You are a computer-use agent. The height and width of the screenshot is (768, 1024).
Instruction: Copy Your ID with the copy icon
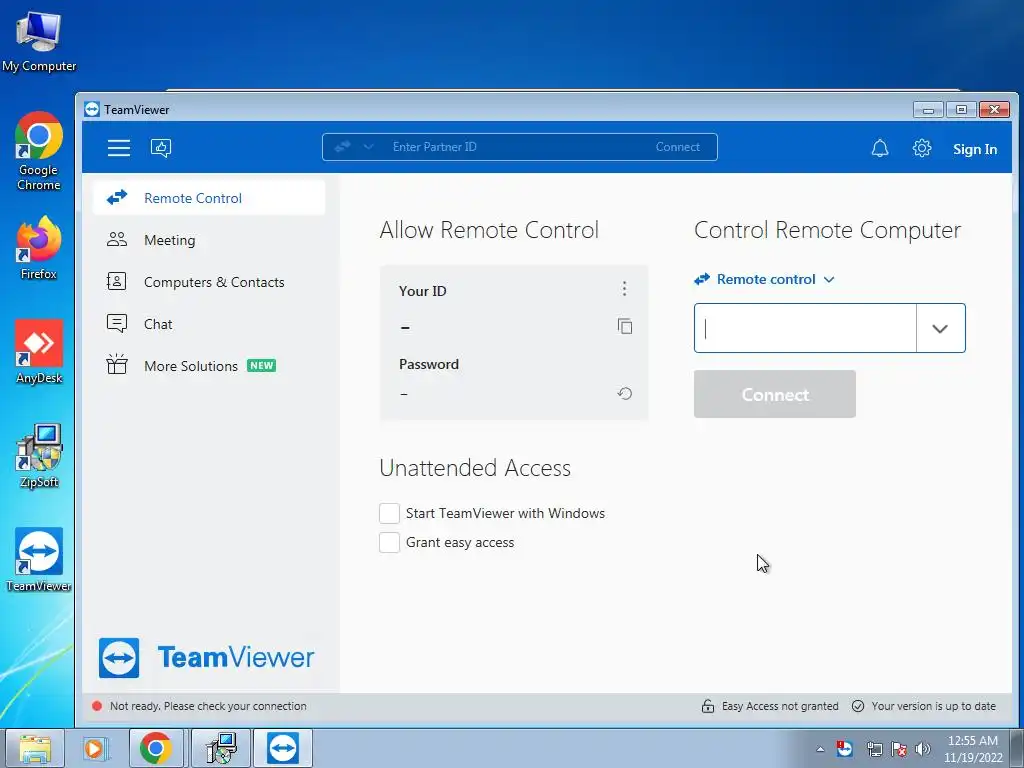click(x=625, y=326)
